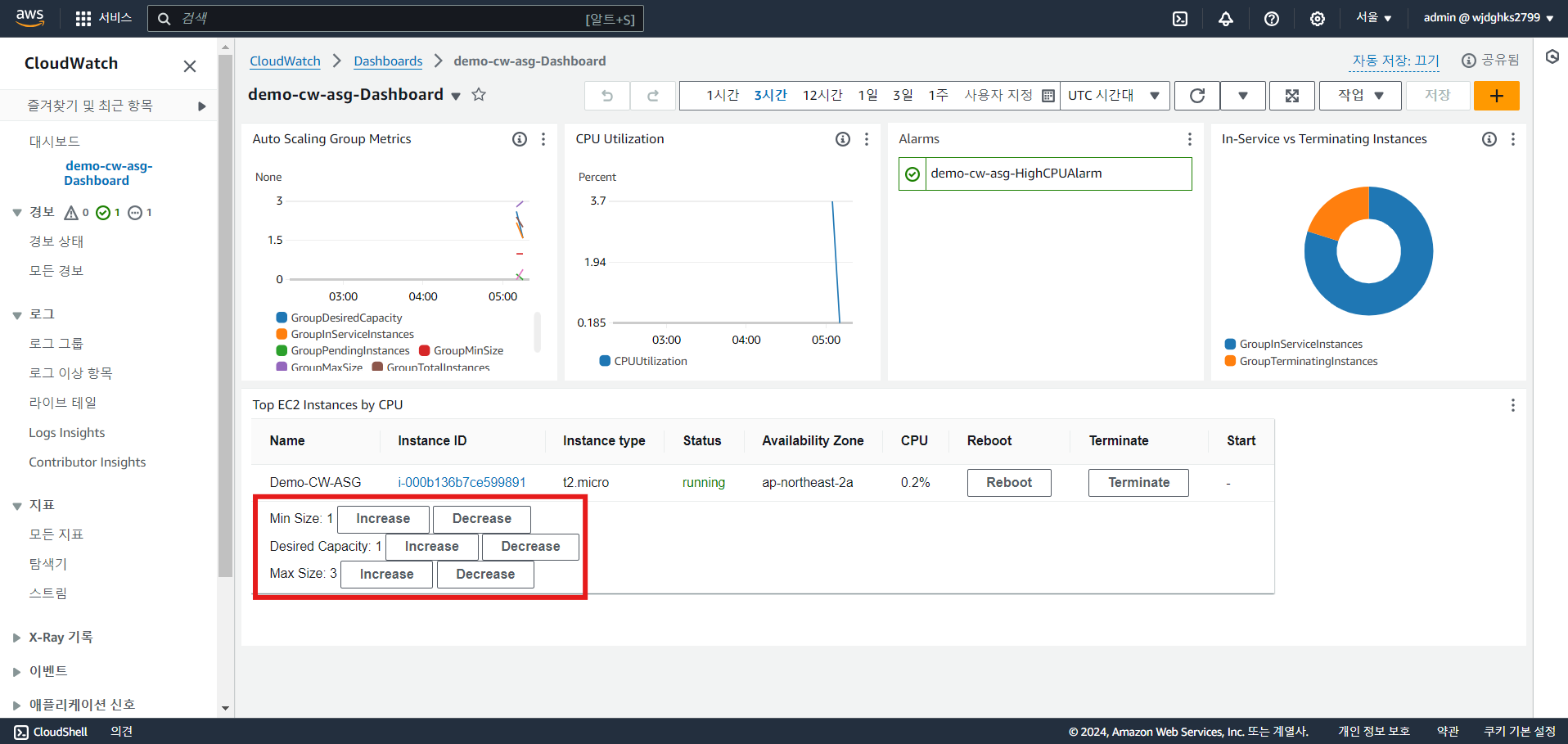Show info for Auto Scaling Group Metrics widget
1568x744 pixels.
coord(520,139)
